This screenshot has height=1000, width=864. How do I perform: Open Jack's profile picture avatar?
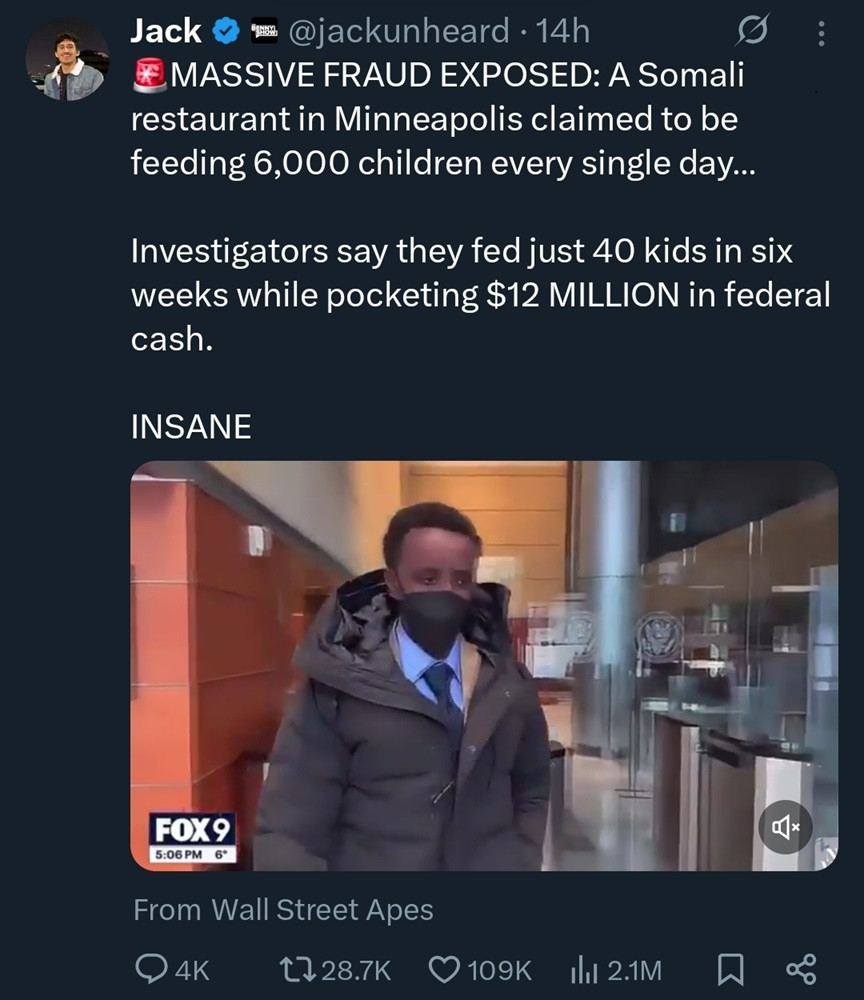(x=67, y=59)
